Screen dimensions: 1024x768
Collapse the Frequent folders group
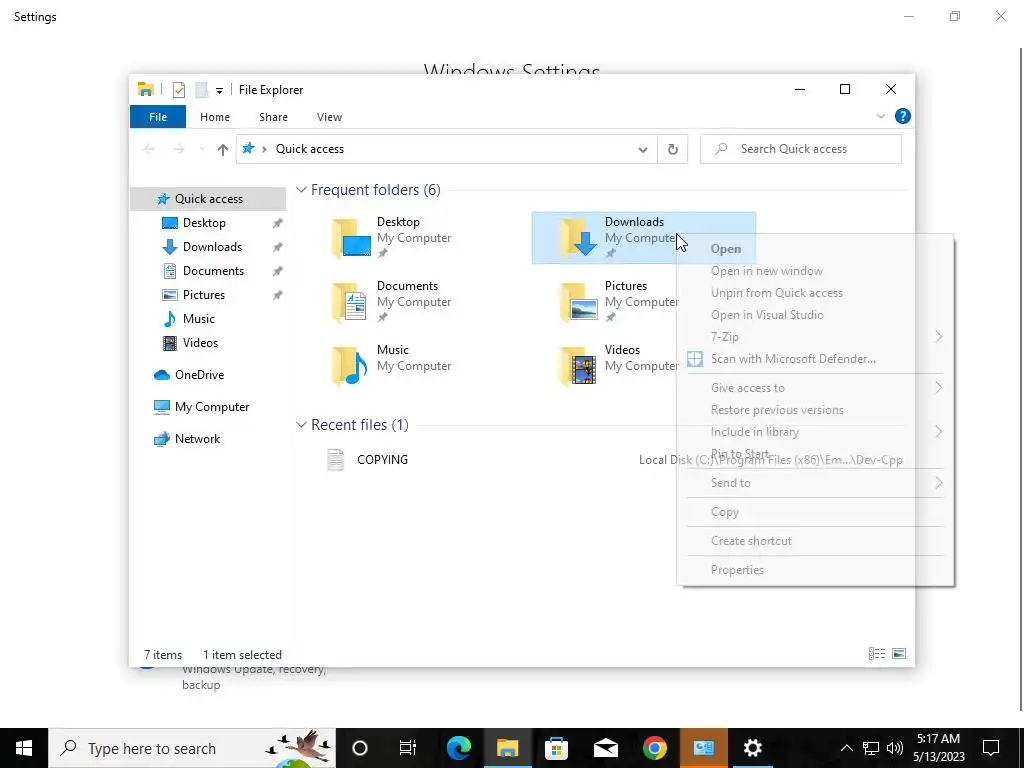(301, 190)
